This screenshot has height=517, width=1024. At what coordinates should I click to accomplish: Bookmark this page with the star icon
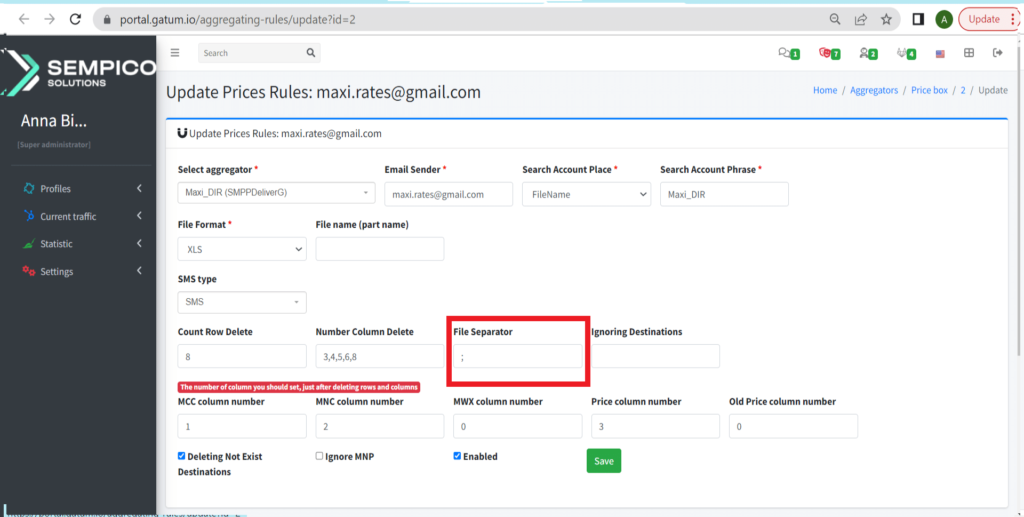886,19
